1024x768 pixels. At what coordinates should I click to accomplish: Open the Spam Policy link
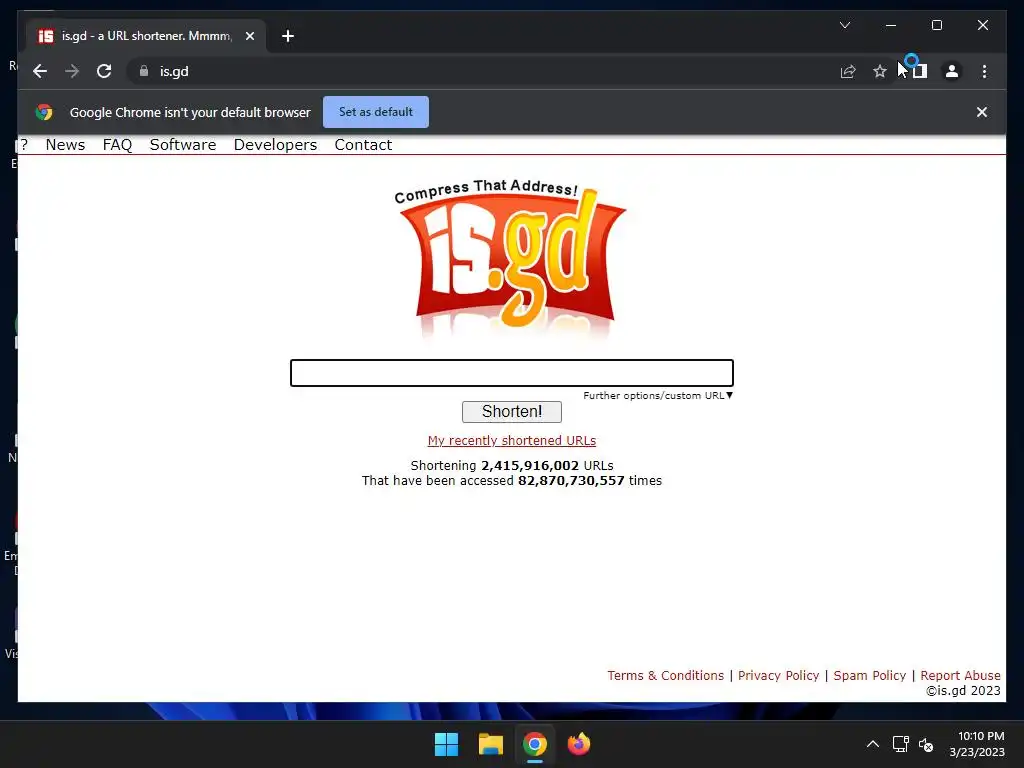pyautogui.click(x=870, y=675)
